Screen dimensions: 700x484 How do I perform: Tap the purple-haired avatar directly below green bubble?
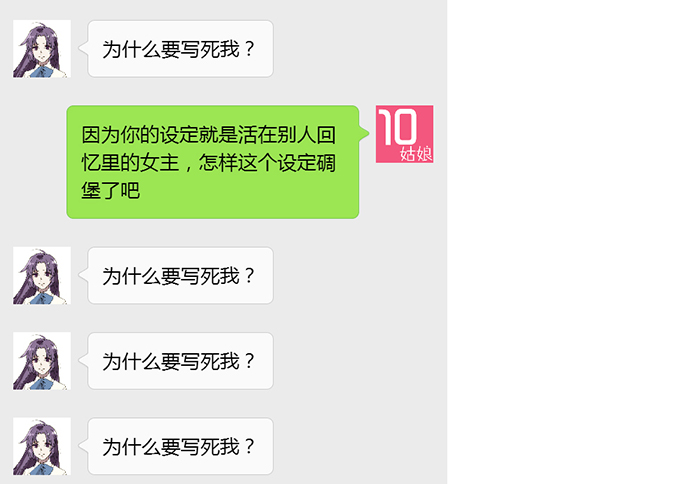pyautogui.click(x=42, y=275)
